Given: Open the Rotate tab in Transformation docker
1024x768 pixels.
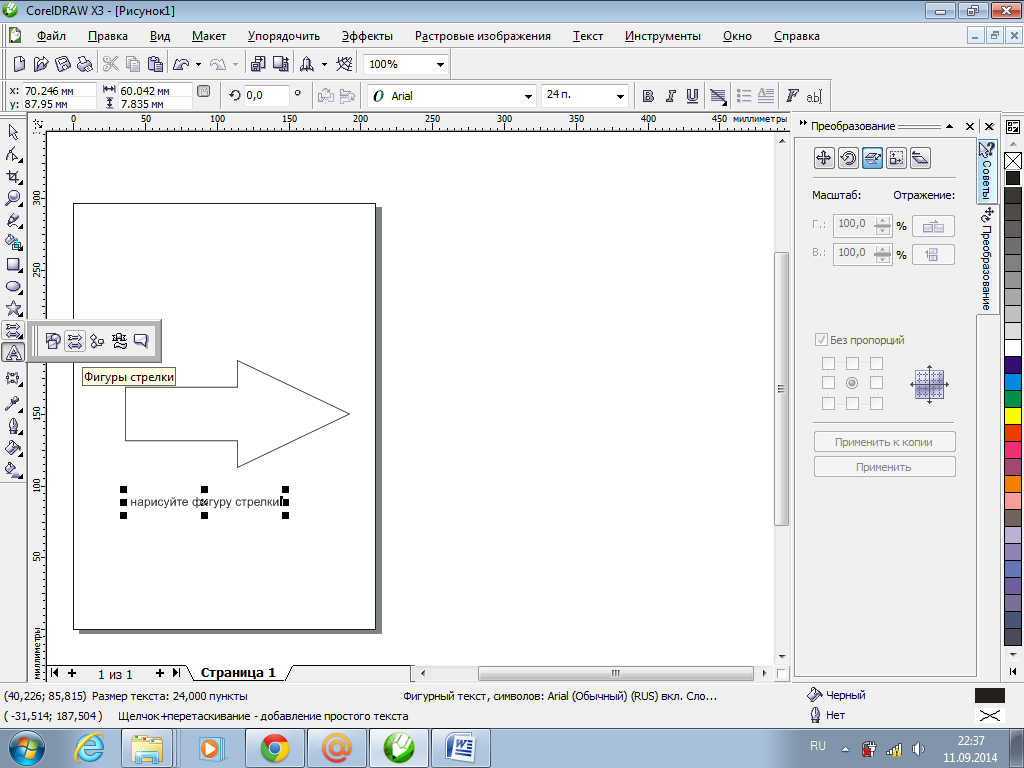Looking at the screenshot, I should [847, 158].
